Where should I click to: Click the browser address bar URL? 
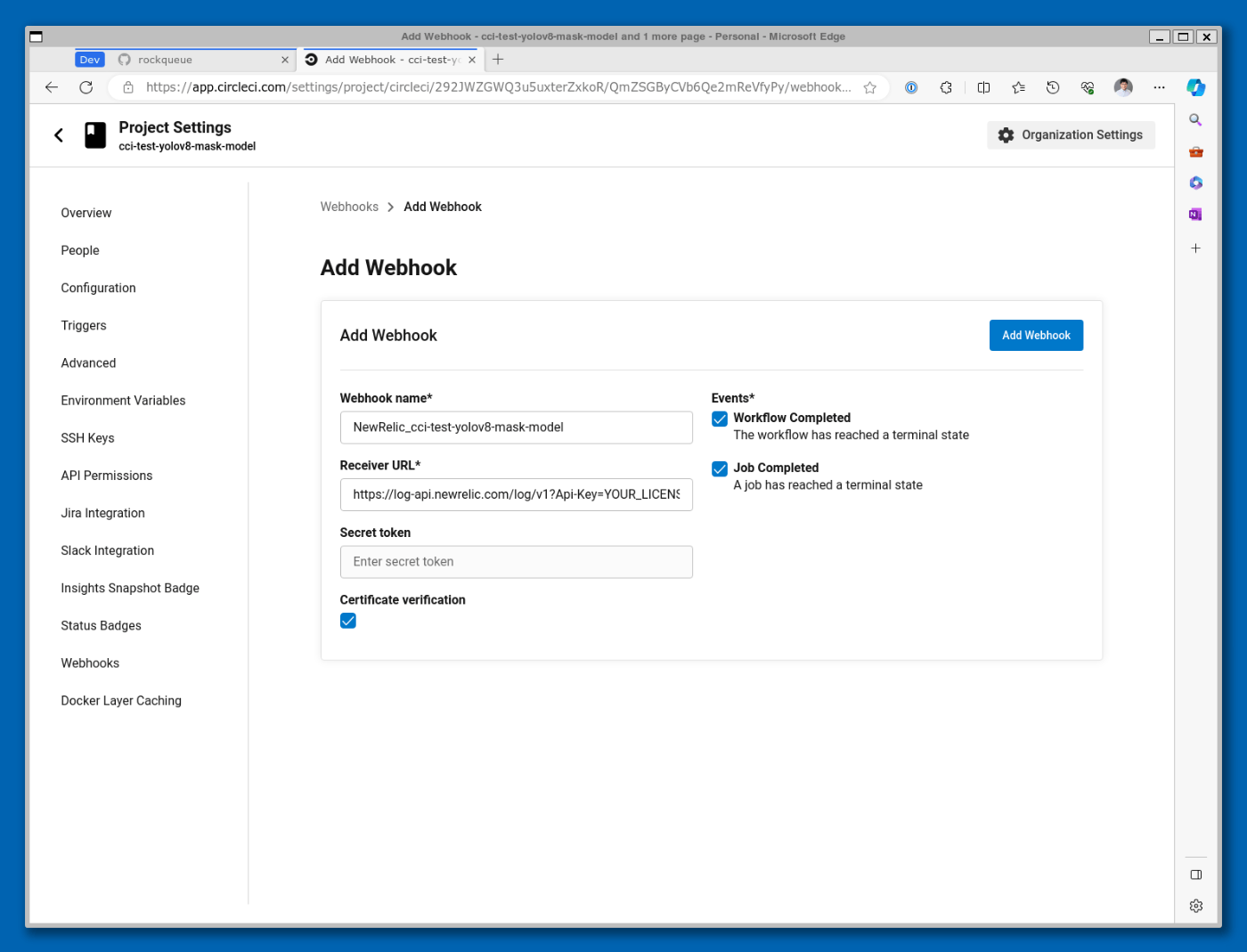pos(498,87)
